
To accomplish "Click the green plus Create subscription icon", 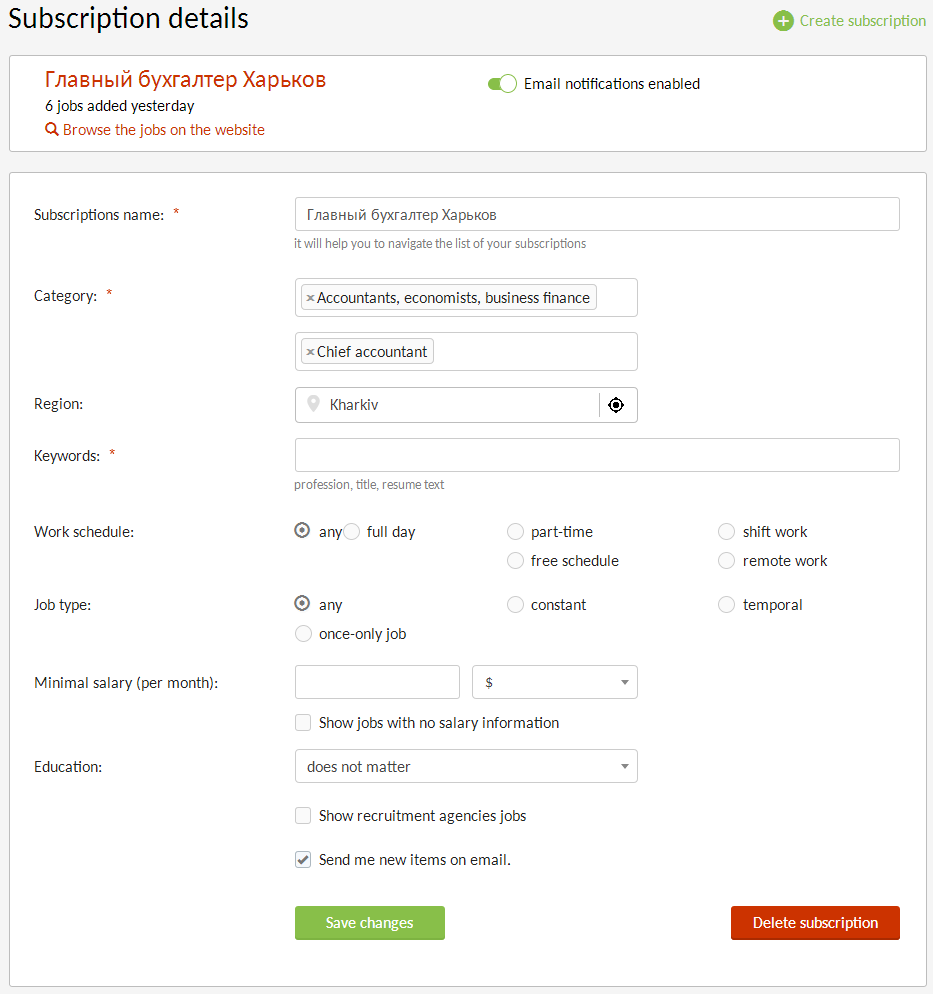I will click(783, 21).
